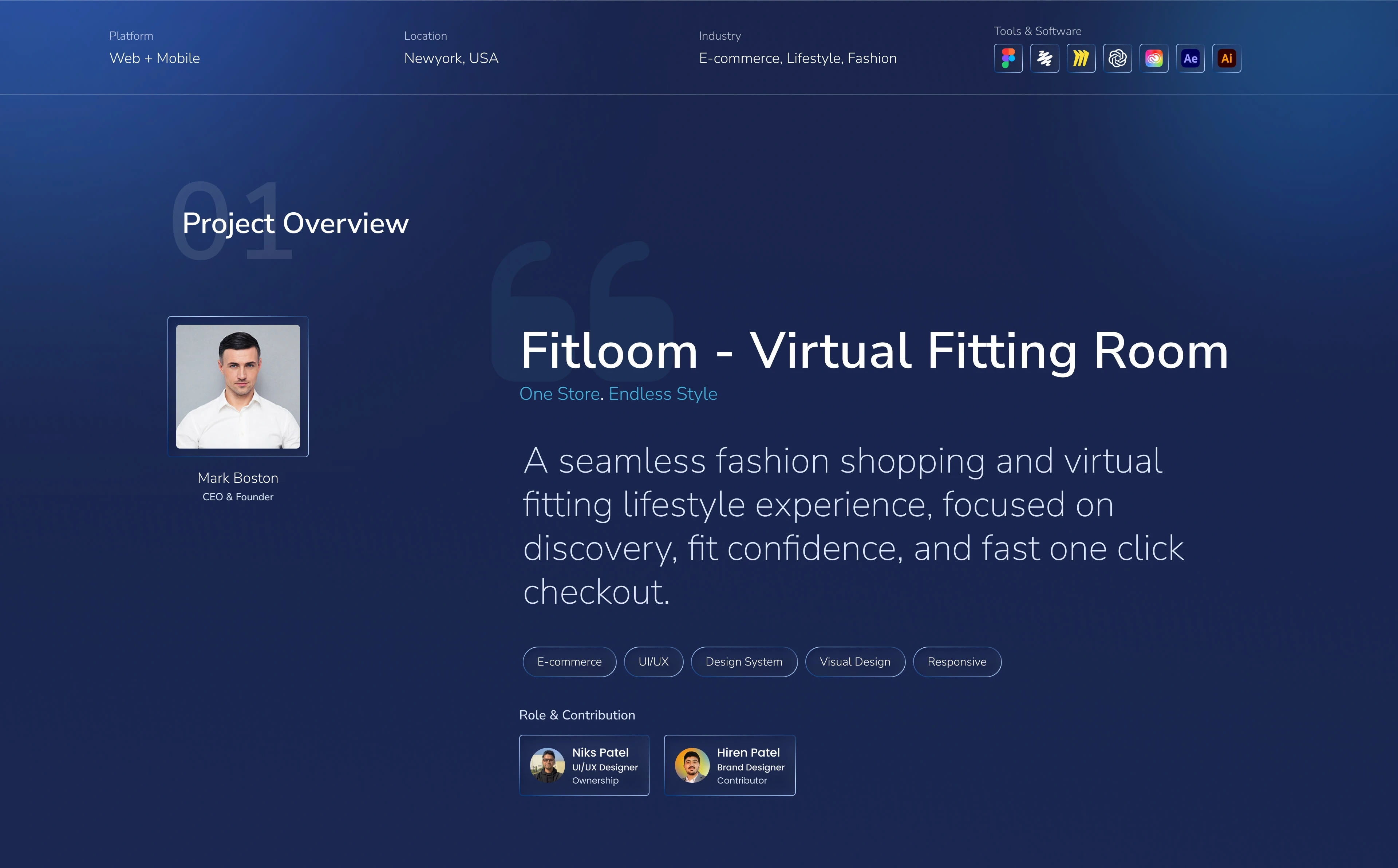Click the white scribble tool icon
The height and width of the screenshot is (868, 1398).
click(1044, 58)
